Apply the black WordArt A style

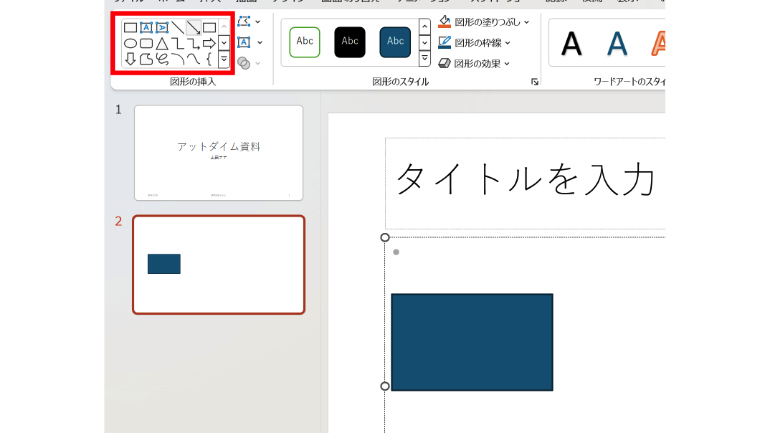coord(571,44)
